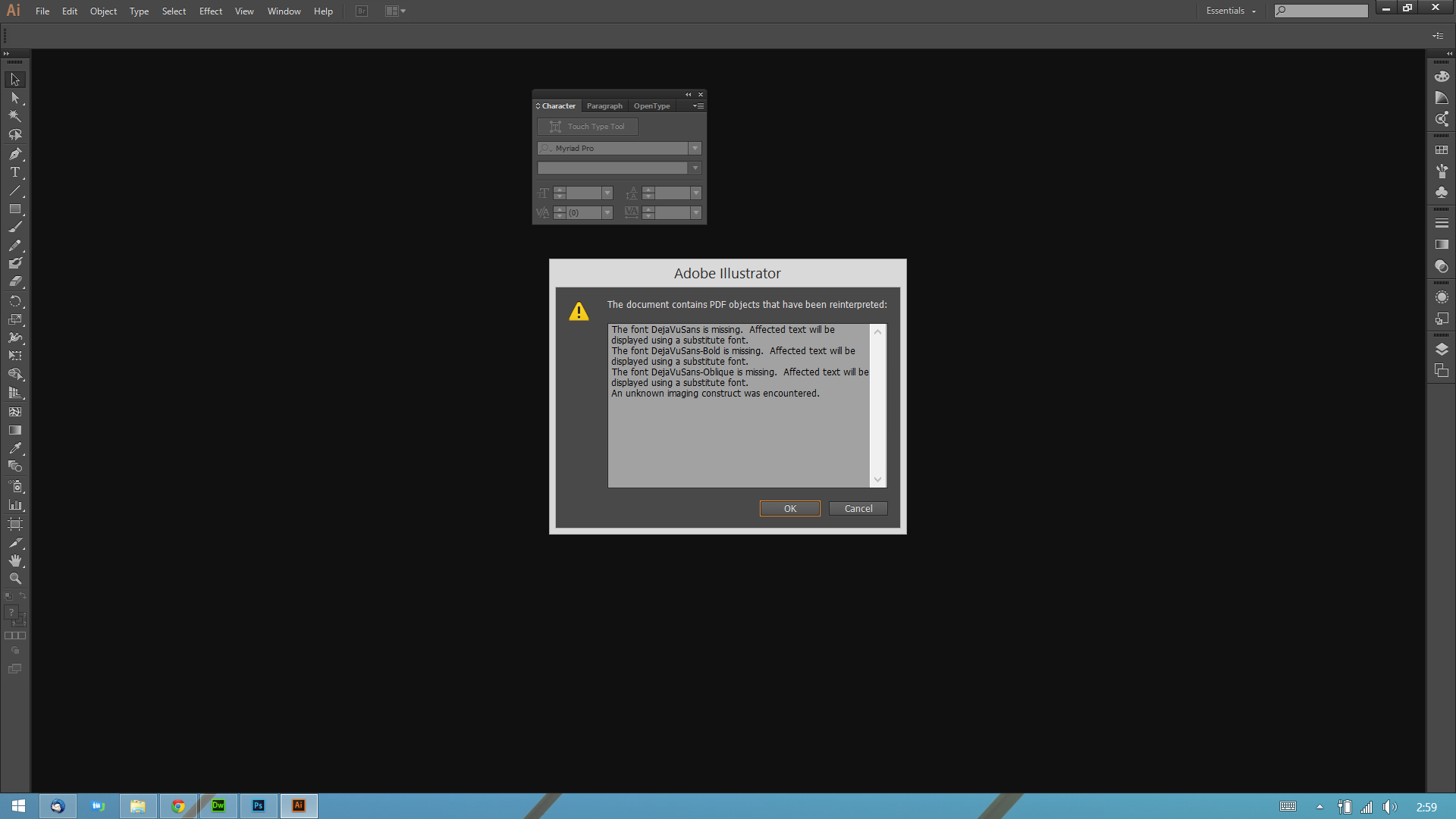Open the Window menu
The height and width of the screenshot is (819, 1456).
284,11
